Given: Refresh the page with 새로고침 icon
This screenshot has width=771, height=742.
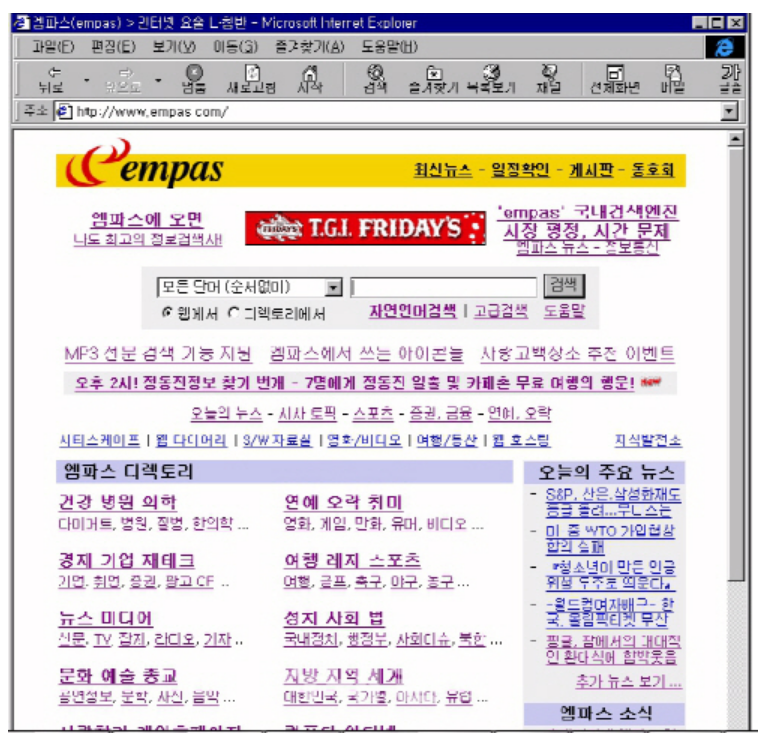Looking at the screenshot, I should click(252, 78).
